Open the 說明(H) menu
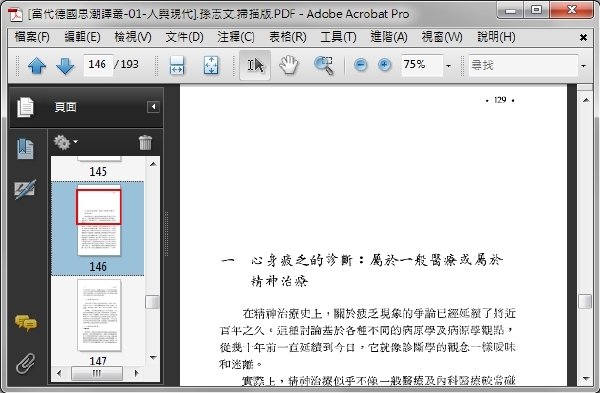This screenshot has width=600, height=393. [496, 37]
